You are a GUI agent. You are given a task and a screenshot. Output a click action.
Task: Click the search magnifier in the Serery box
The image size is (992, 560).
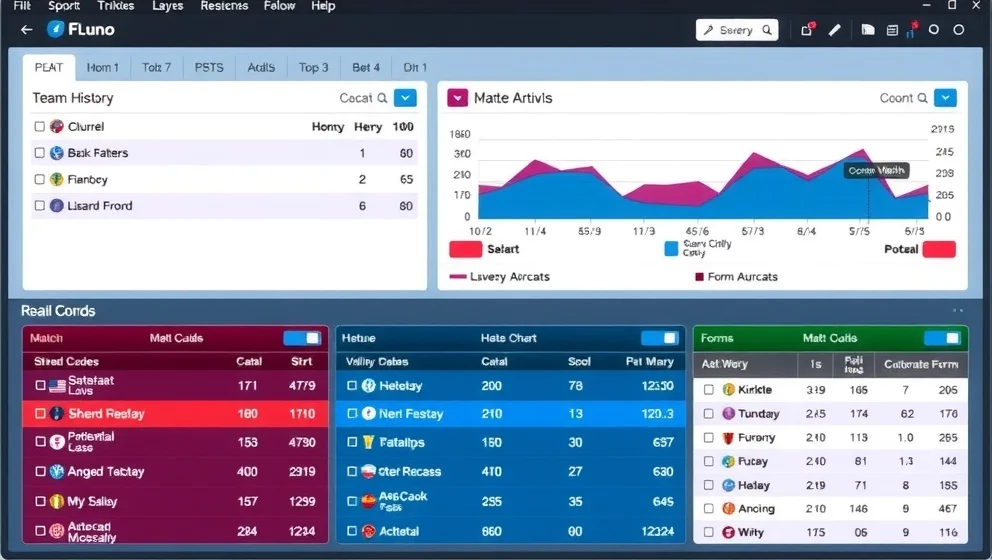tap(768, 30)
